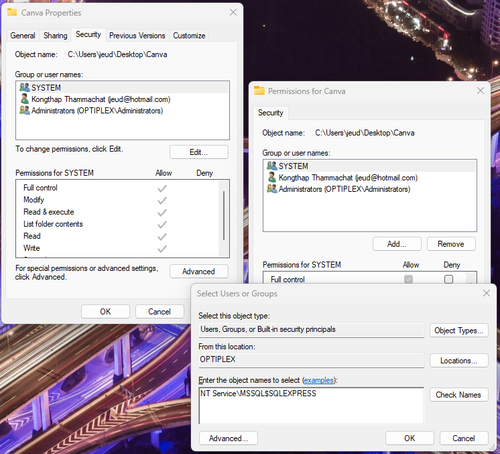
Task: Confirm Select Users or Groups with OK
Action: click(410, 438)
